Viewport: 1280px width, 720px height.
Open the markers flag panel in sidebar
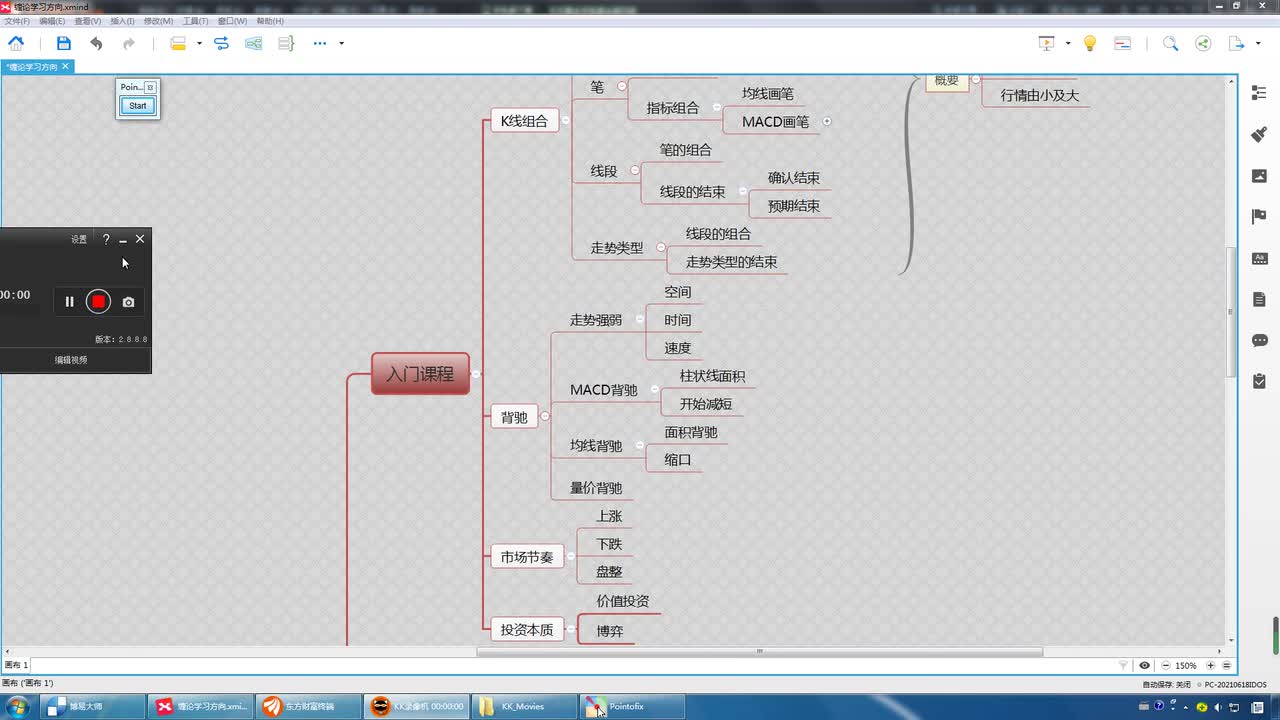coord(1259,216)
